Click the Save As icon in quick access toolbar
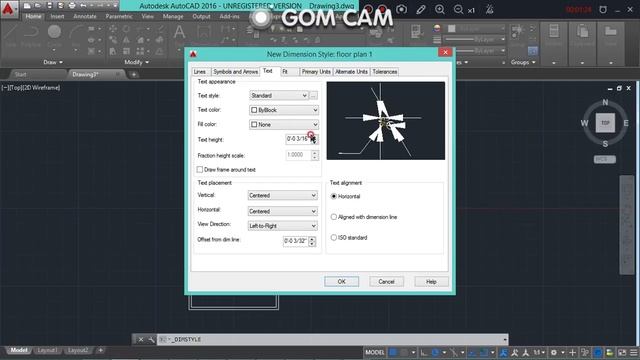 click(x=61, y=6)
